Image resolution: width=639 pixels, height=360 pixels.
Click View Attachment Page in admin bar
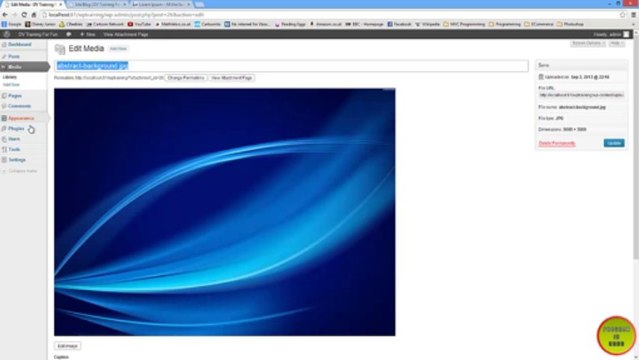pyautogui.click(x=126, y=35)
